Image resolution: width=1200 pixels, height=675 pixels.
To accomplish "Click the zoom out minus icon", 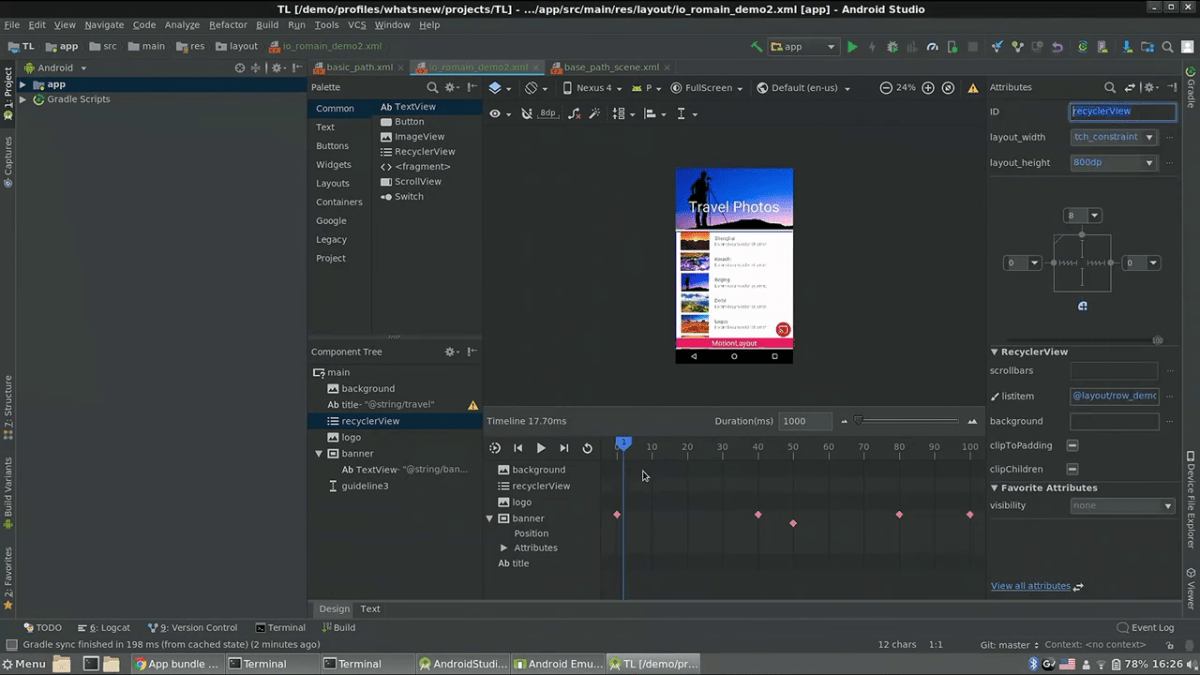I will (886, 88).
